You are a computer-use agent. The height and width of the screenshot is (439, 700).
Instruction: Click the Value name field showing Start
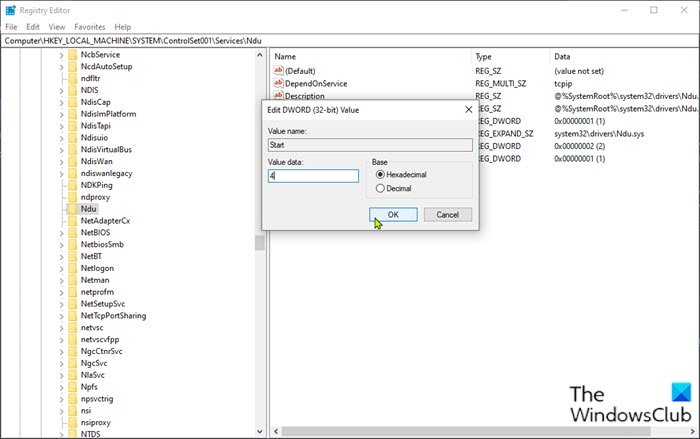[x=370, y=145]
